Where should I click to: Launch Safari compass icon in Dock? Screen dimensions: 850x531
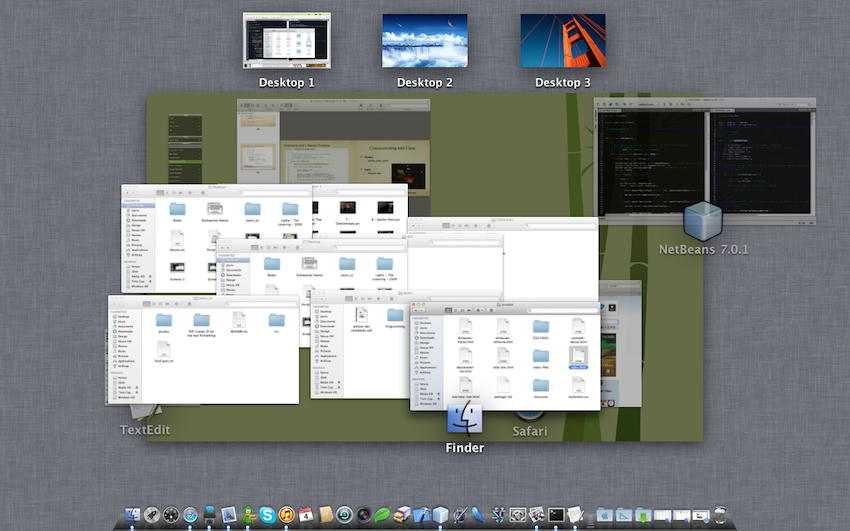click(190, 515)
